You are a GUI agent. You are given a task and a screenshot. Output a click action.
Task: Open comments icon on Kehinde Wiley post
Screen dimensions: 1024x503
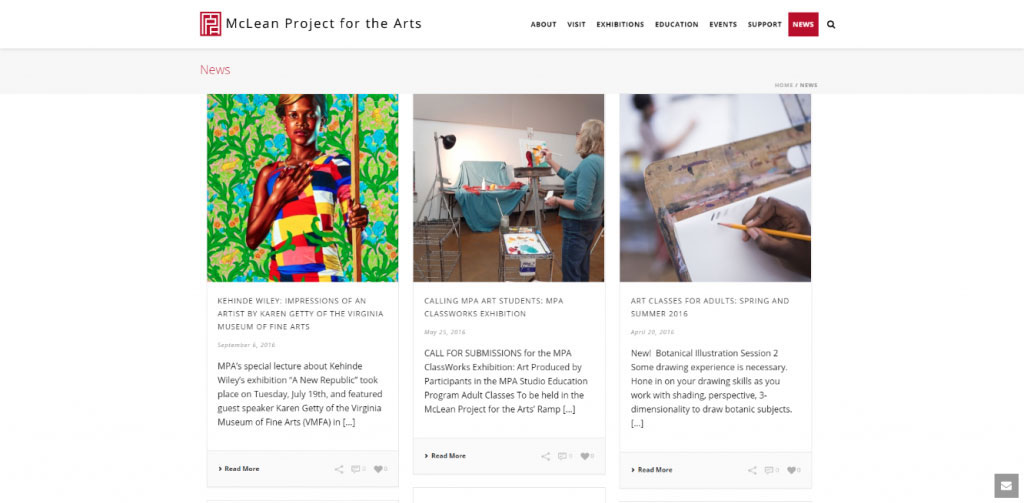pyautogui.click(x=357, y=469)
